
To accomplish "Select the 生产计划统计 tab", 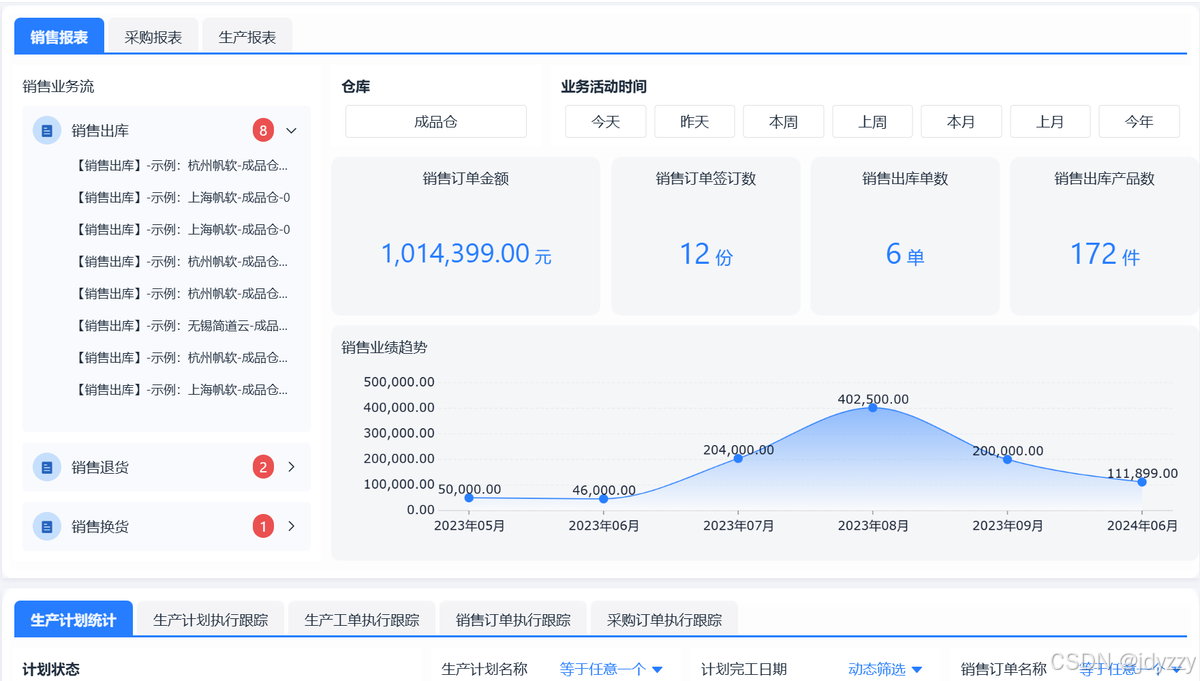I will tap(73, 620).
